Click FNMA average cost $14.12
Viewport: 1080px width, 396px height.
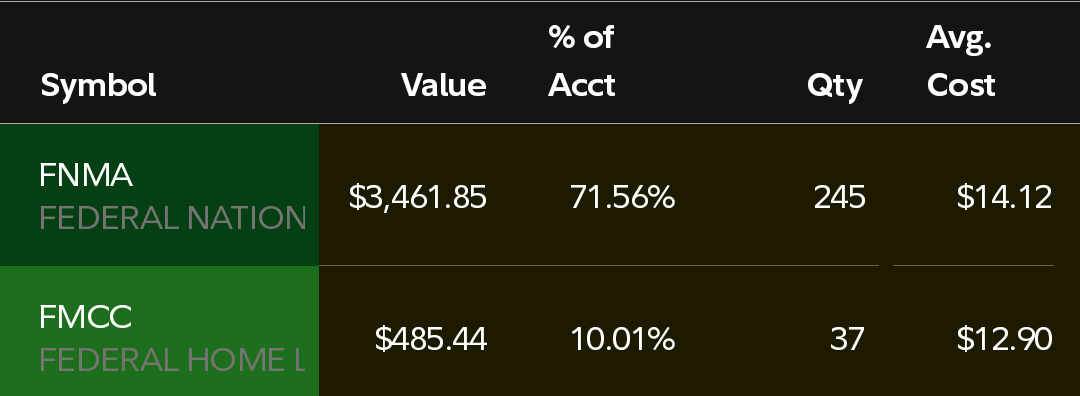pos(1004,198)
